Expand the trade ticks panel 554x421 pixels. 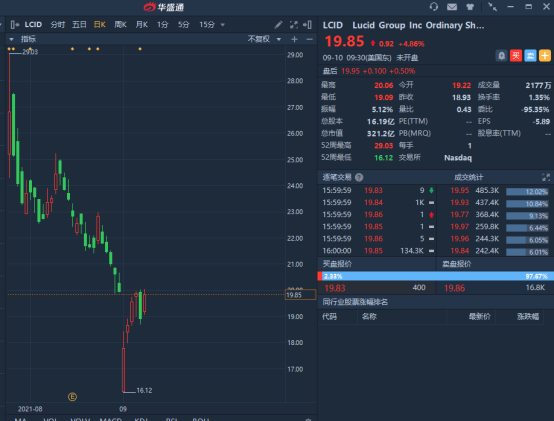(546, 178)
